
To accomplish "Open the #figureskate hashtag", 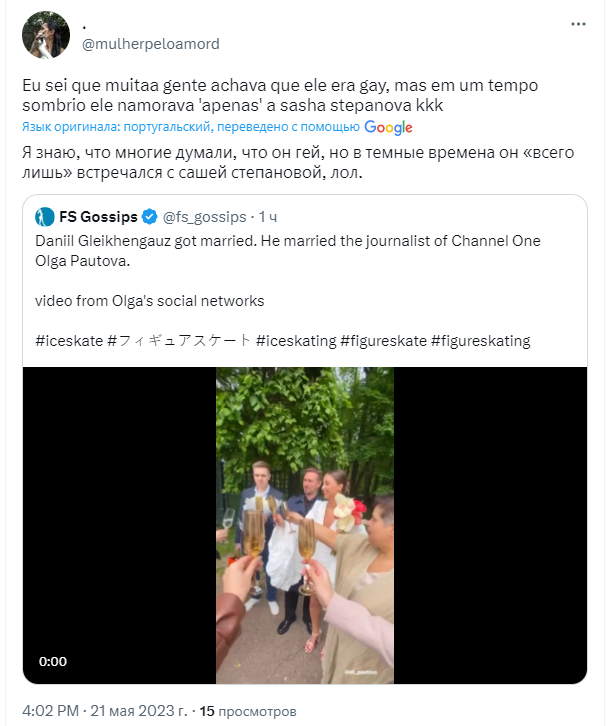I will tap(383, 341).
